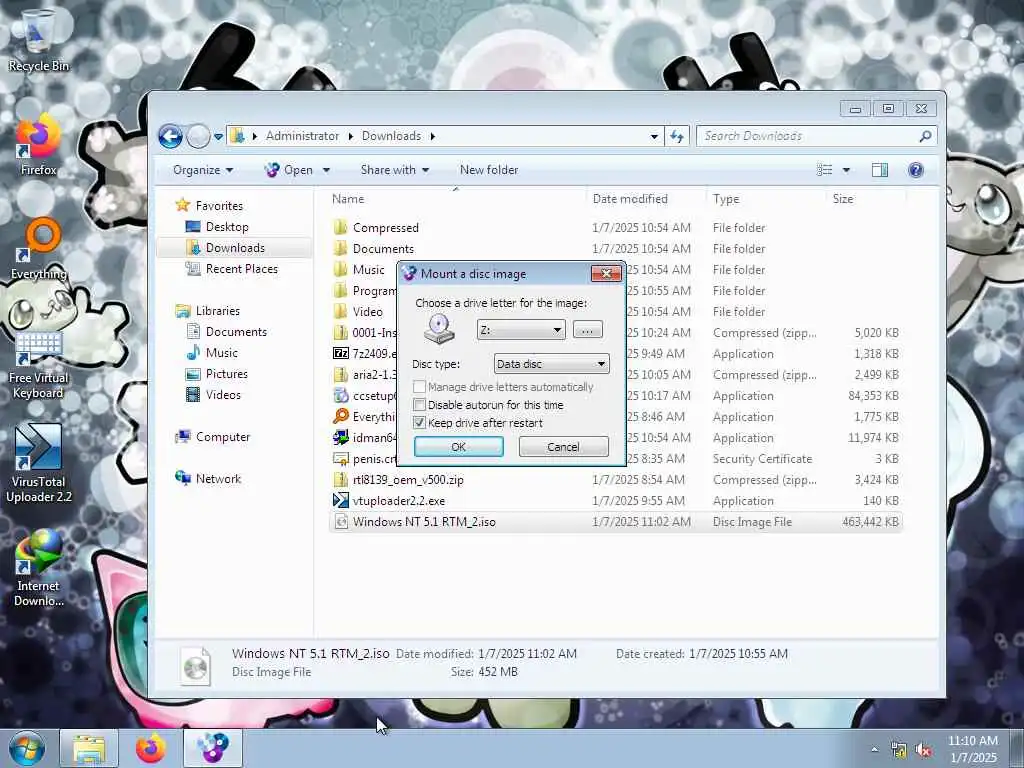Open the view options dropdown arrow
The height and width of the screenshot is (768, 1024).
tap(846, 170)
